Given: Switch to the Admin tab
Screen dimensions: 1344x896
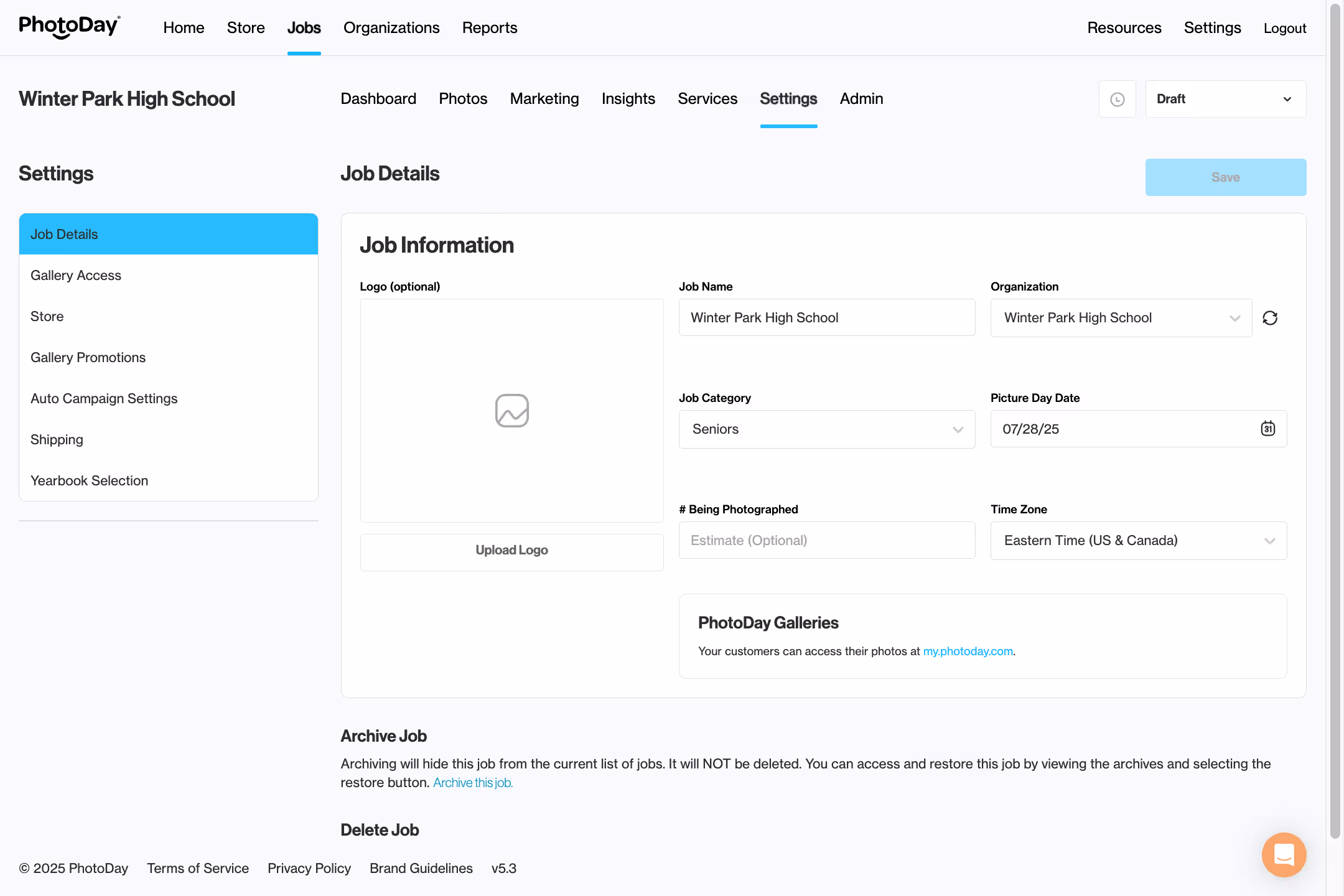Looking at the screenshot, I should pyautogui.click(x=862, y=99).
